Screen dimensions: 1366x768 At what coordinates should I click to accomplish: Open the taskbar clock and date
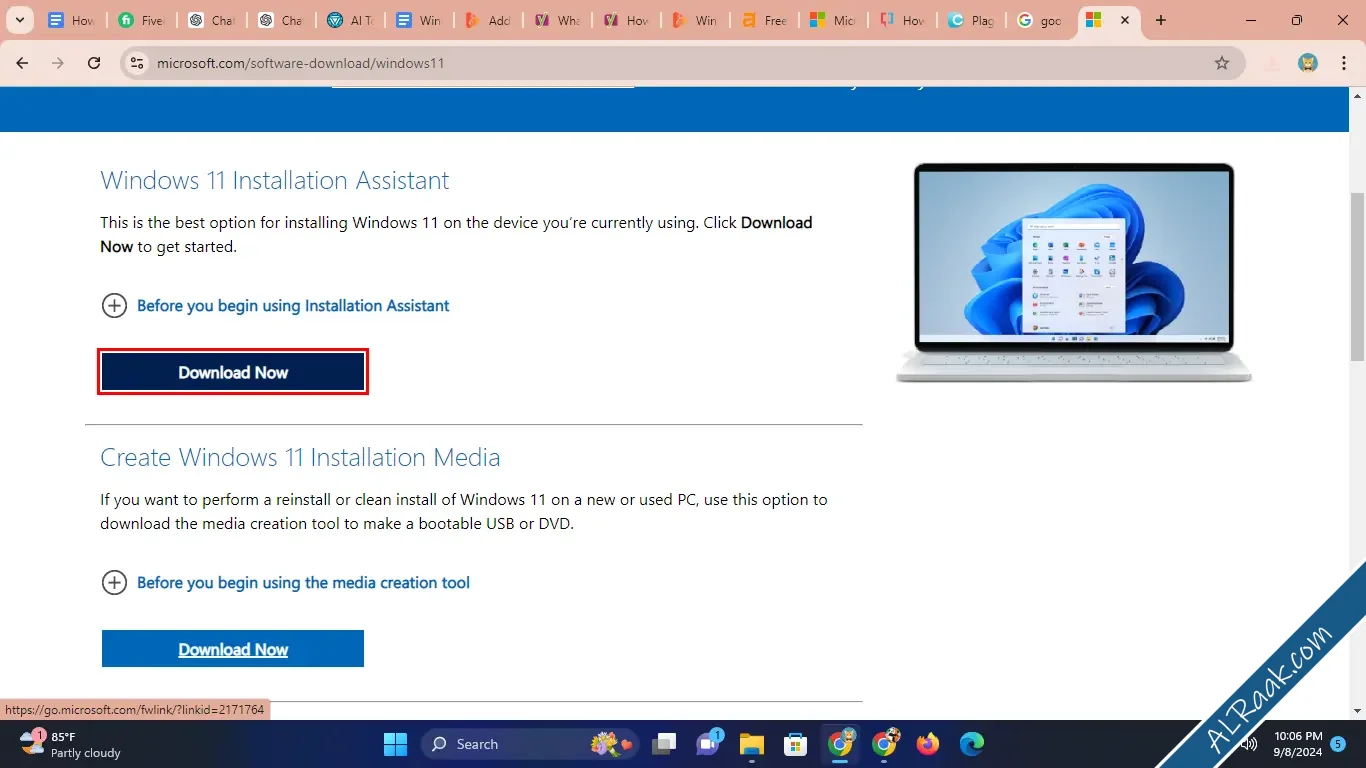coord(1298,744)
